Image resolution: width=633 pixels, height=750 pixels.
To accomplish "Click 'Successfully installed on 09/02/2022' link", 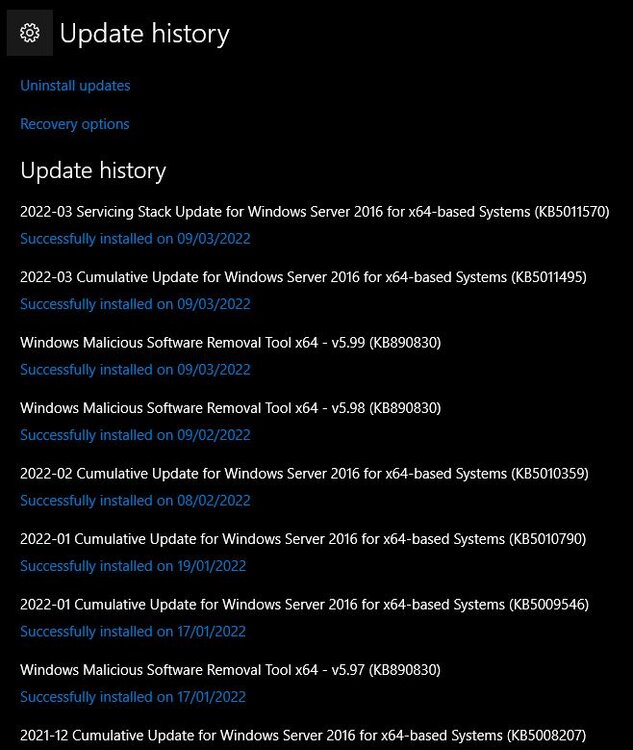I will coord(135,435).
